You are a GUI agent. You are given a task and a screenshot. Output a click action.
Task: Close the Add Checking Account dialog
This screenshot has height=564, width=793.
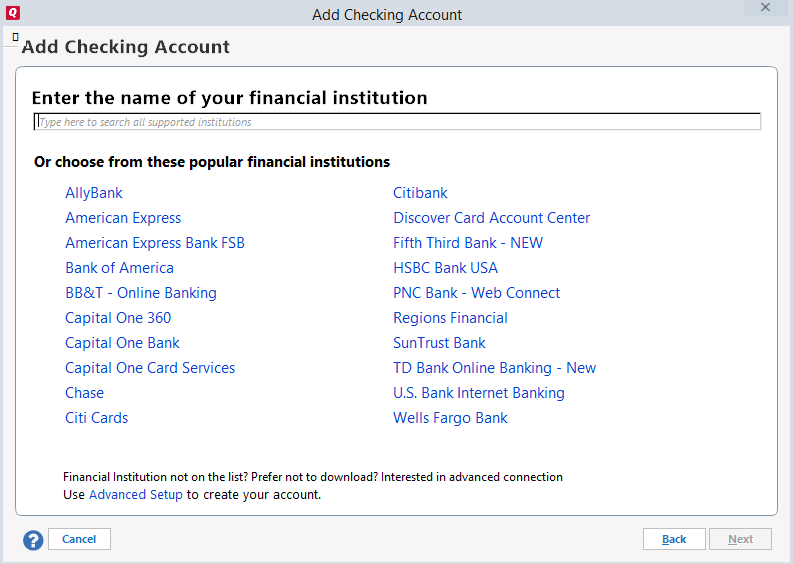[765, 7]
